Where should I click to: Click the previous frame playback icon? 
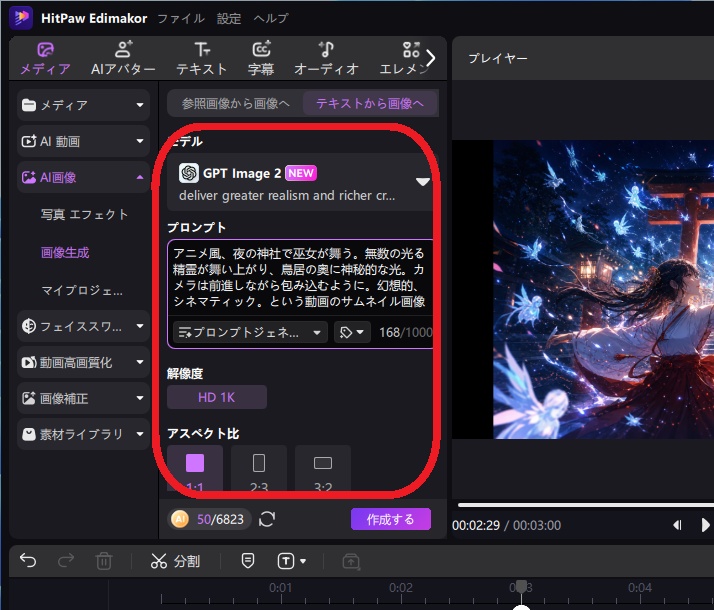pos(677,525)
